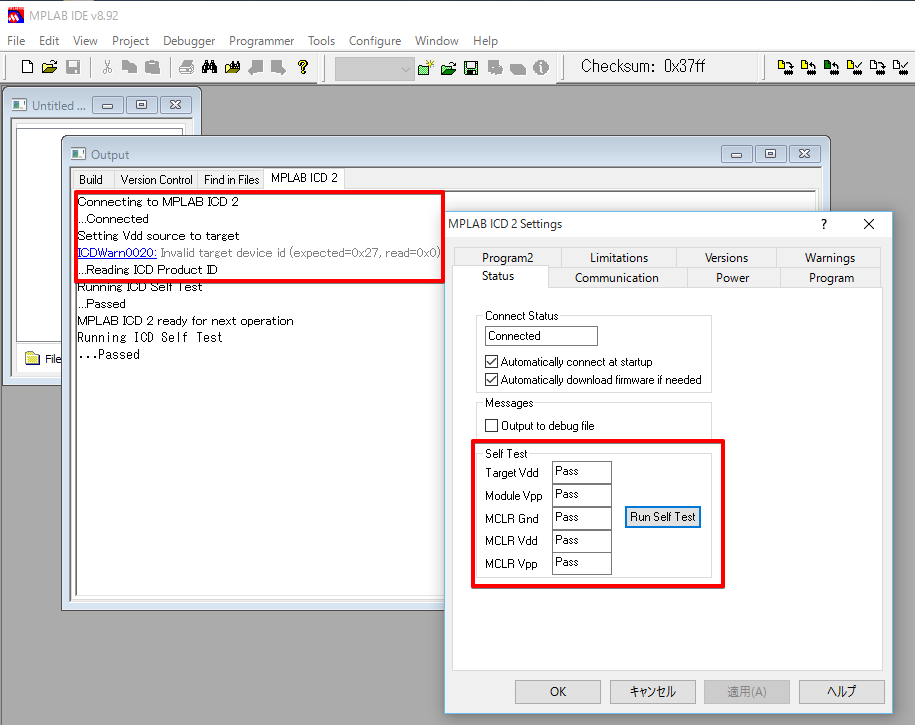Viewport: 915px width, 725px height.
Task: Open the Limitations settings tab
Action: point(619,257)
